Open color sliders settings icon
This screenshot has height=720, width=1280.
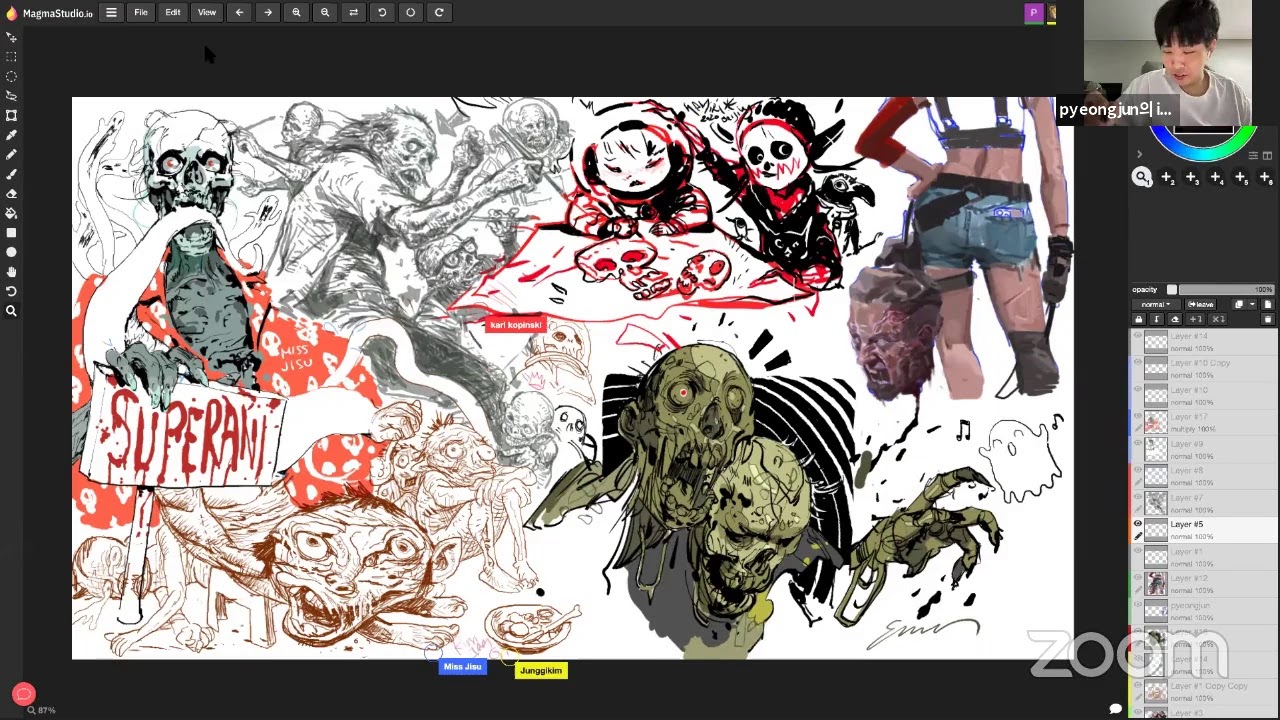tap(1254, 155)
